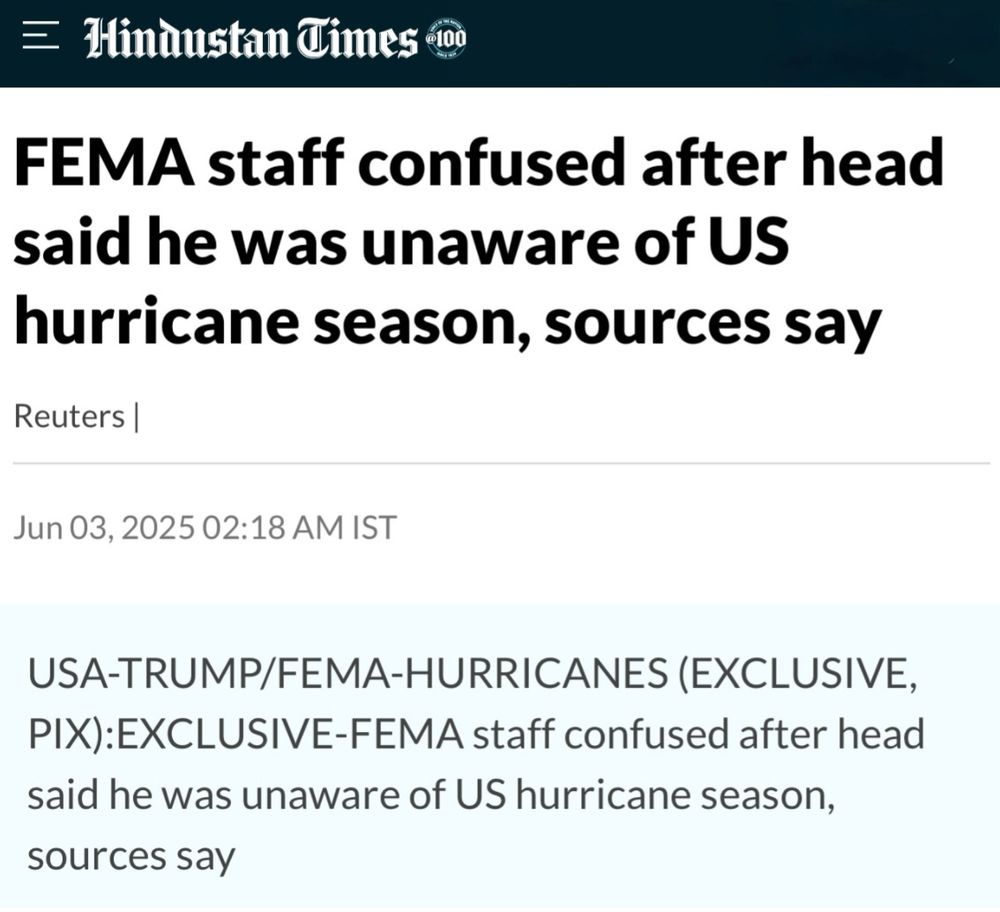Click final summary words 'sources say'

click(x=131, y=857)
